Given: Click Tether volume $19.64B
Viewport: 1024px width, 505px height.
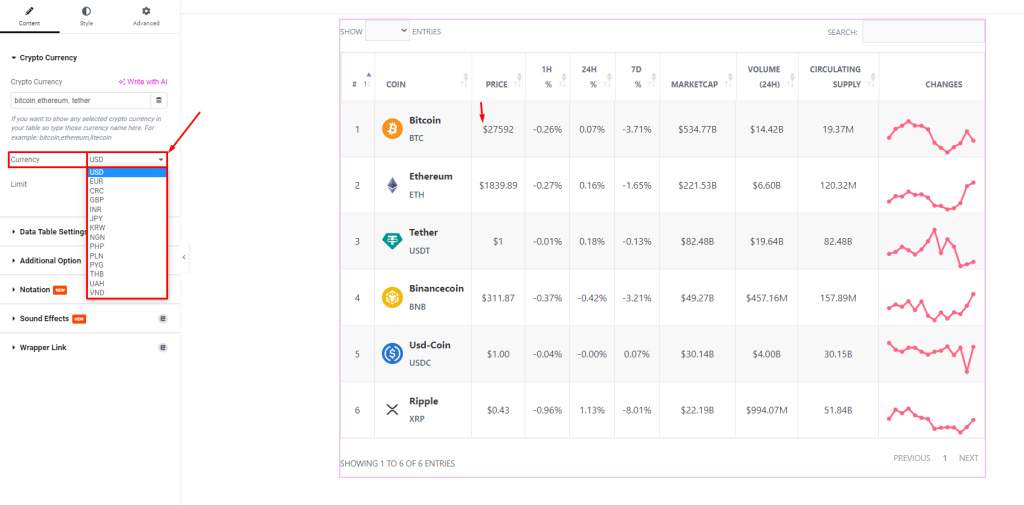Looking at the screenshot, I should click(x=767, y=242).
